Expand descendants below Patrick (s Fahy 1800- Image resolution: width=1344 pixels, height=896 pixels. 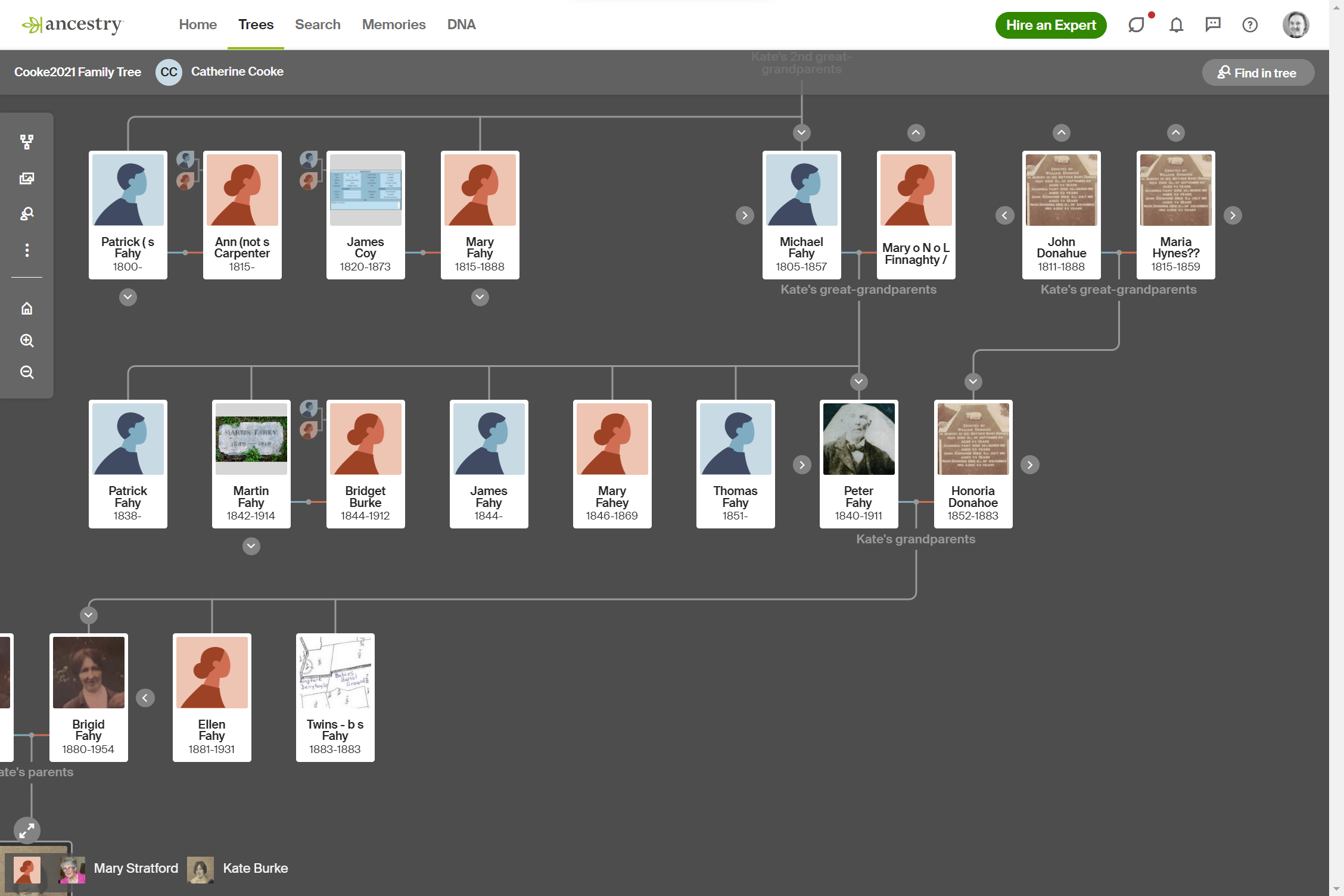point(128,297)
